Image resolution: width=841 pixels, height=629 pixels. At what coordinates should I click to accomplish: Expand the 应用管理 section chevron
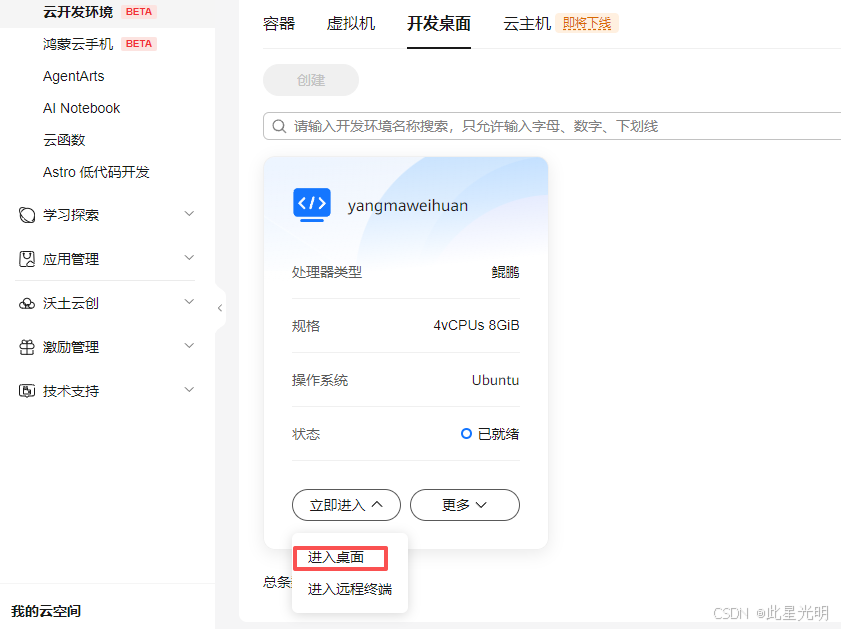point(189,258)
